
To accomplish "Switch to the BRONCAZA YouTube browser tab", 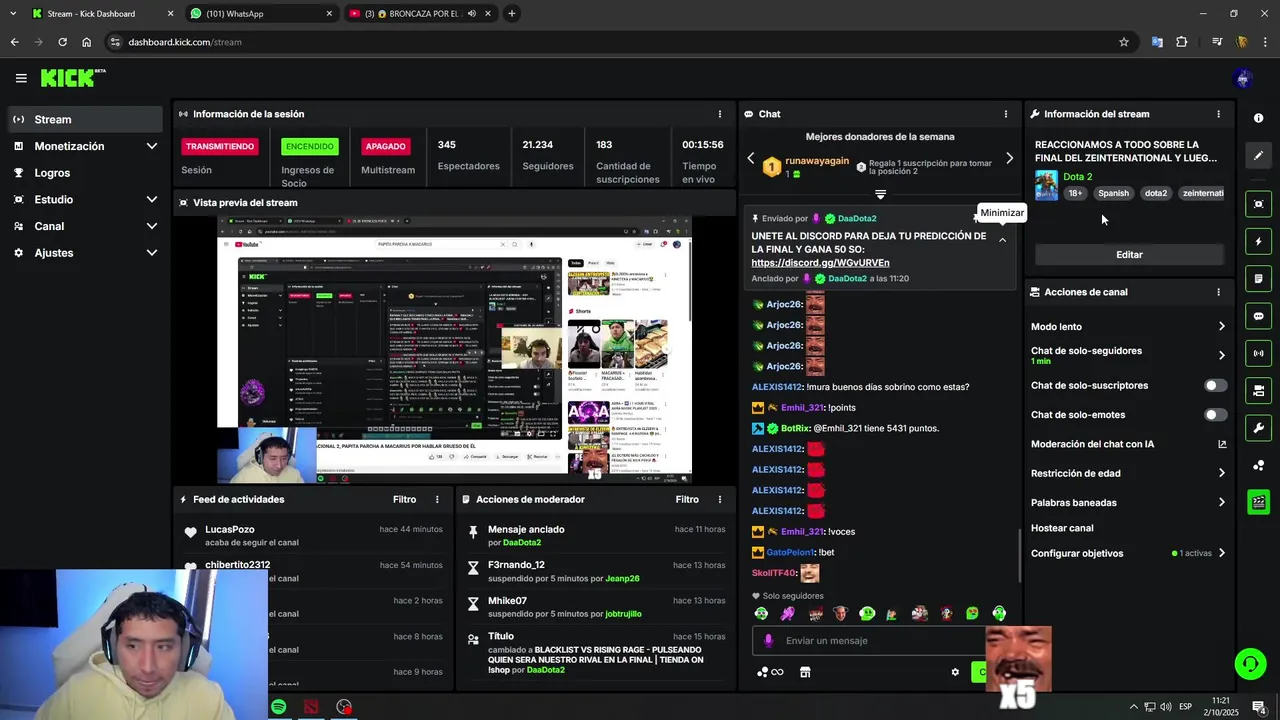I will (x=420, y=14).
